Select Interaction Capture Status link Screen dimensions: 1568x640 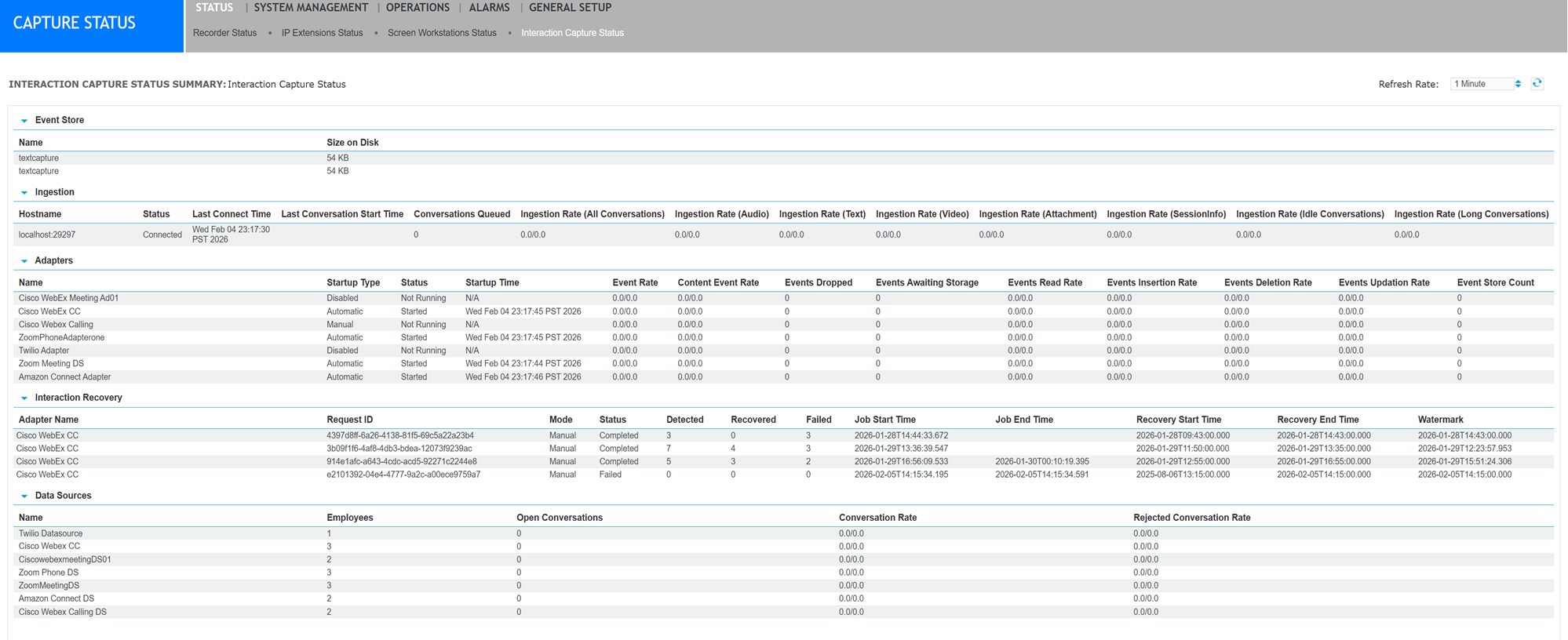point(572,33)
